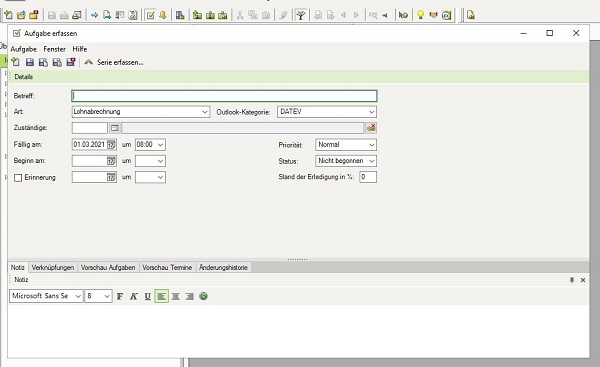Open the Status dropdown showing Nicht begonnen
Screen dimensions: 600x367
(372, 161)
